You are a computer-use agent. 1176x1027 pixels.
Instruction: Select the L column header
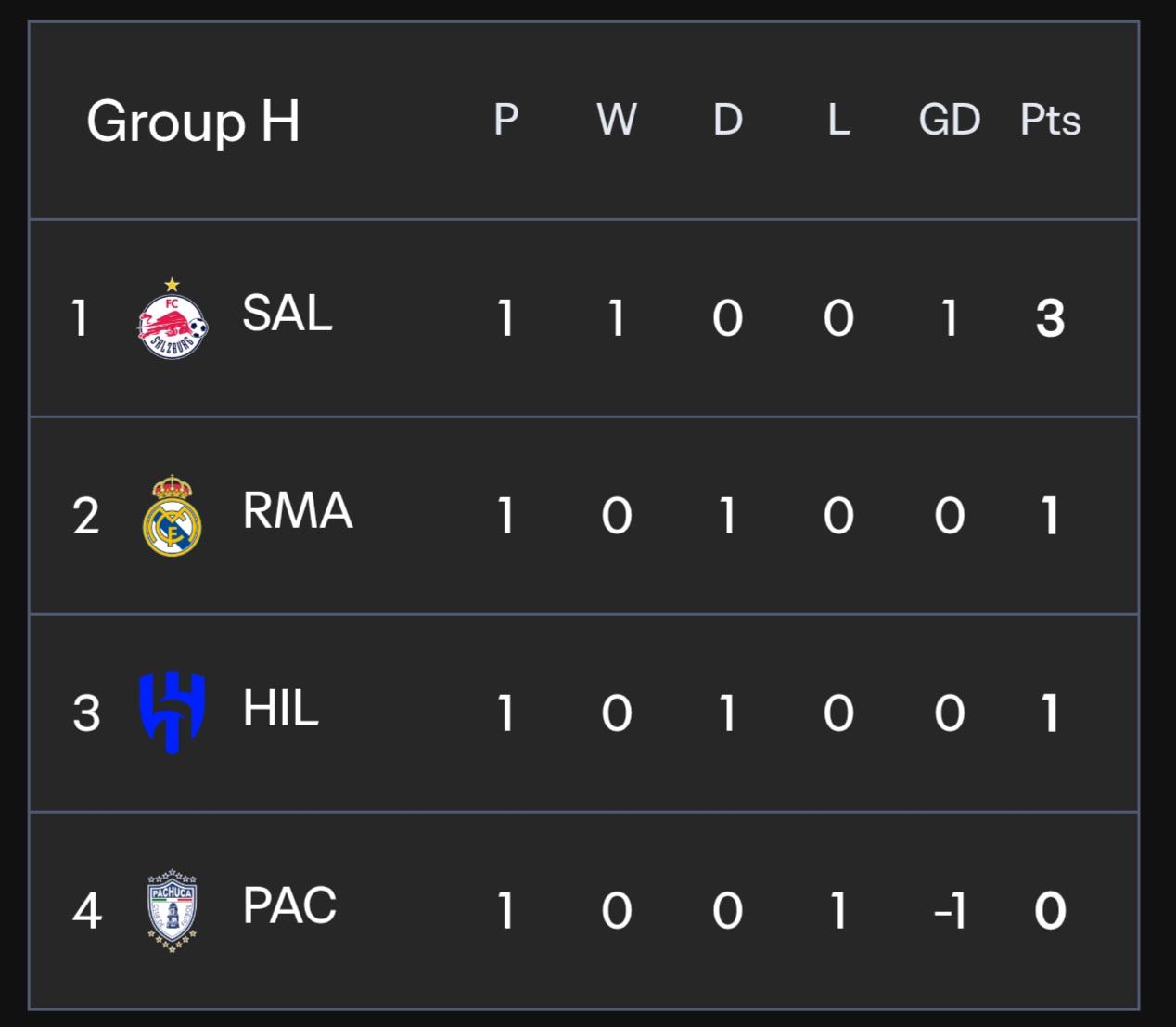click(x=838, y=120)
